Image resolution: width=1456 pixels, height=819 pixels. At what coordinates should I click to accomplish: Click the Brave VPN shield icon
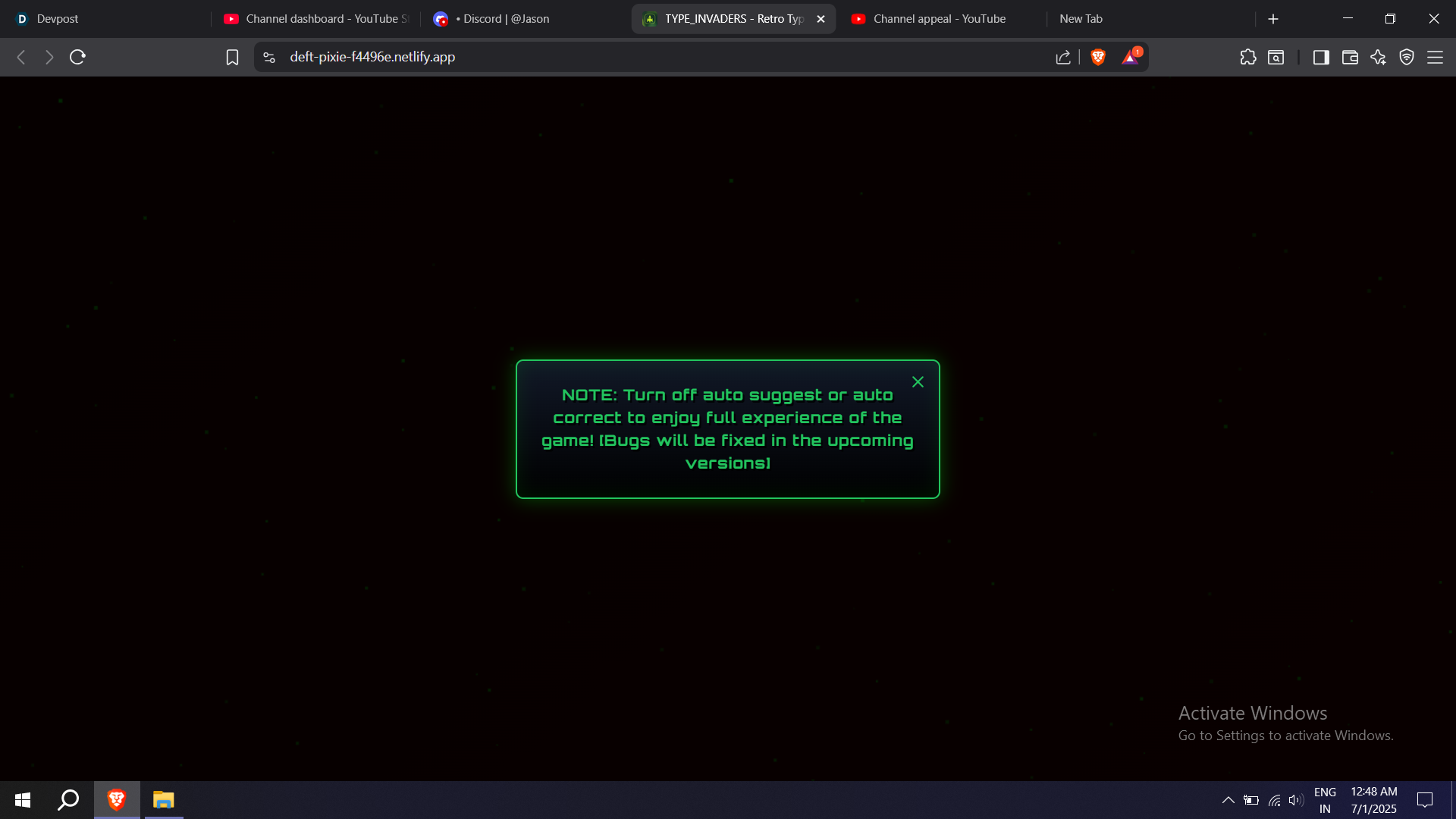pos(1406,57)
